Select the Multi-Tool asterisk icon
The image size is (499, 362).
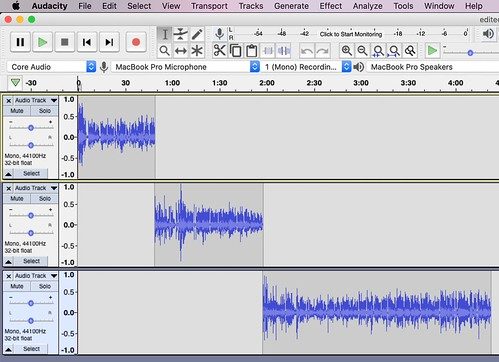[x=197, y=51]
